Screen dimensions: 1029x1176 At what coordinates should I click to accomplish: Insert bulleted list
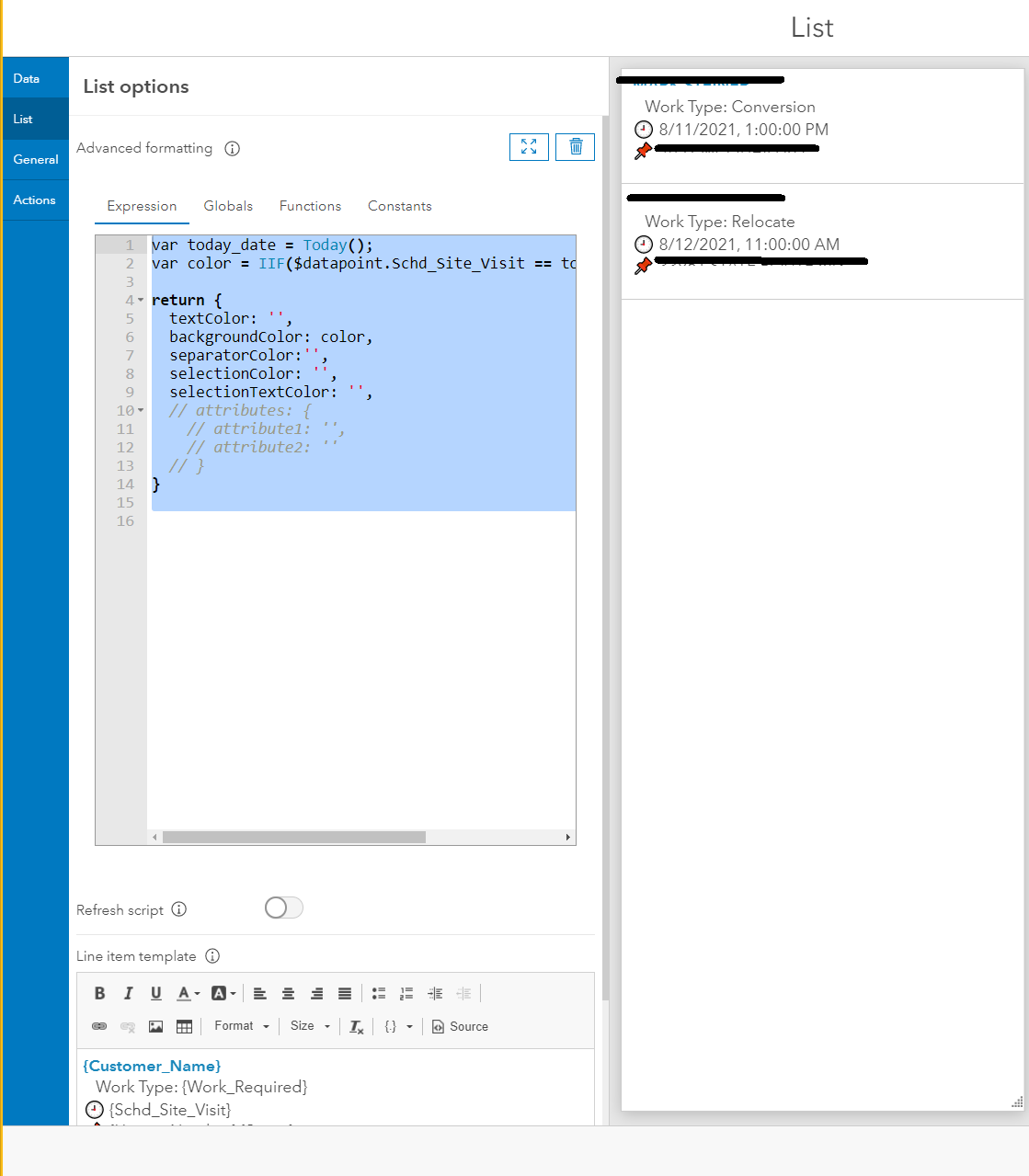(379, 993)
